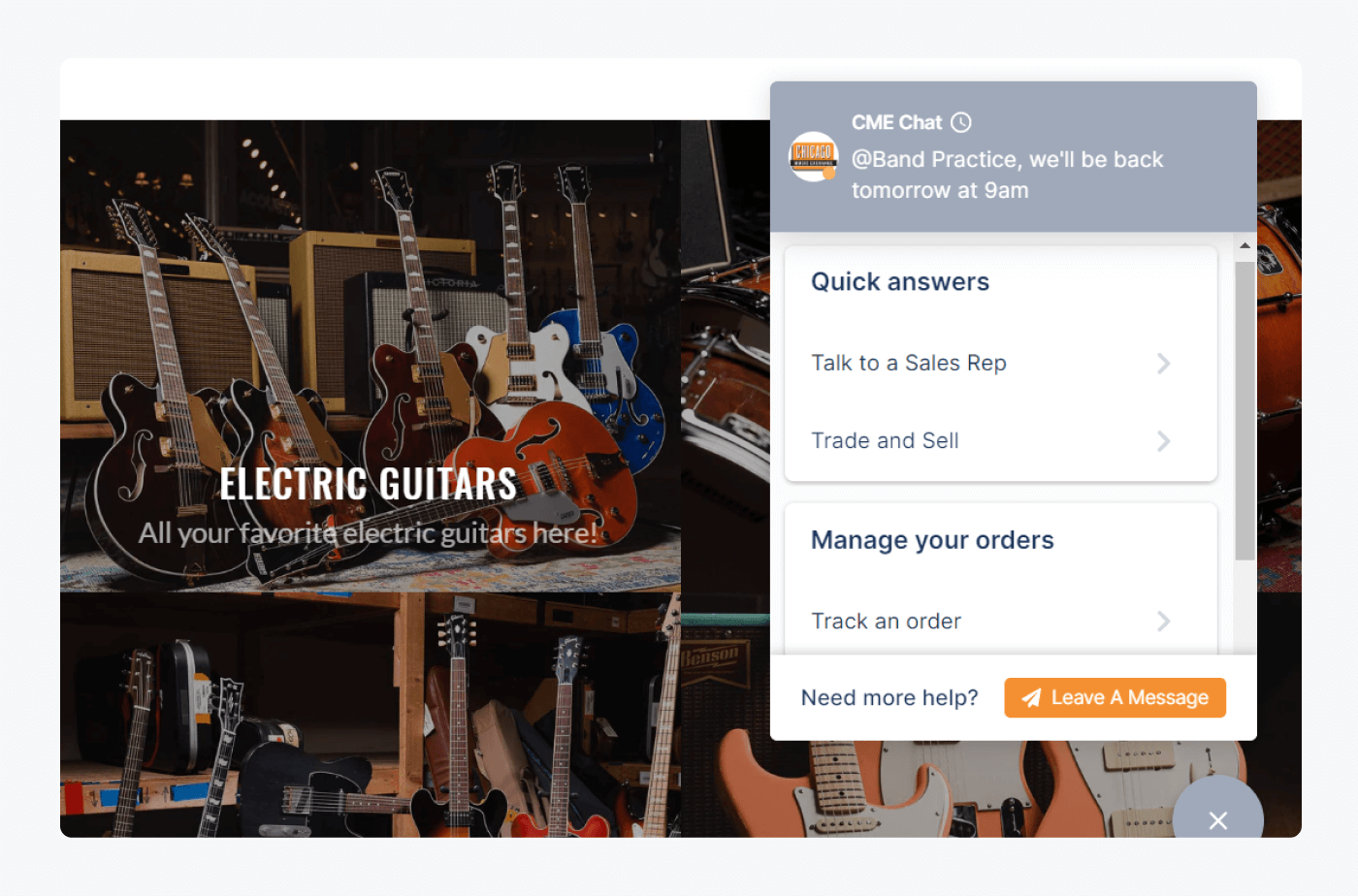The image size is (1358, 896).
Task: Click the Quick answers heading
Action: click(900, 282)
